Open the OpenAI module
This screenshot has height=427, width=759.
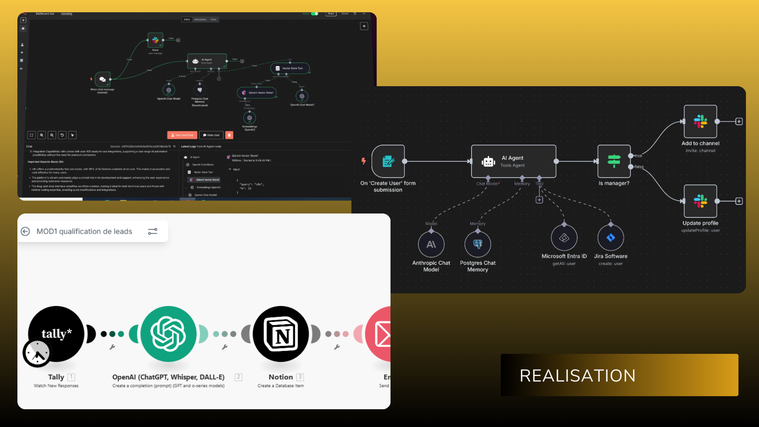168,334
